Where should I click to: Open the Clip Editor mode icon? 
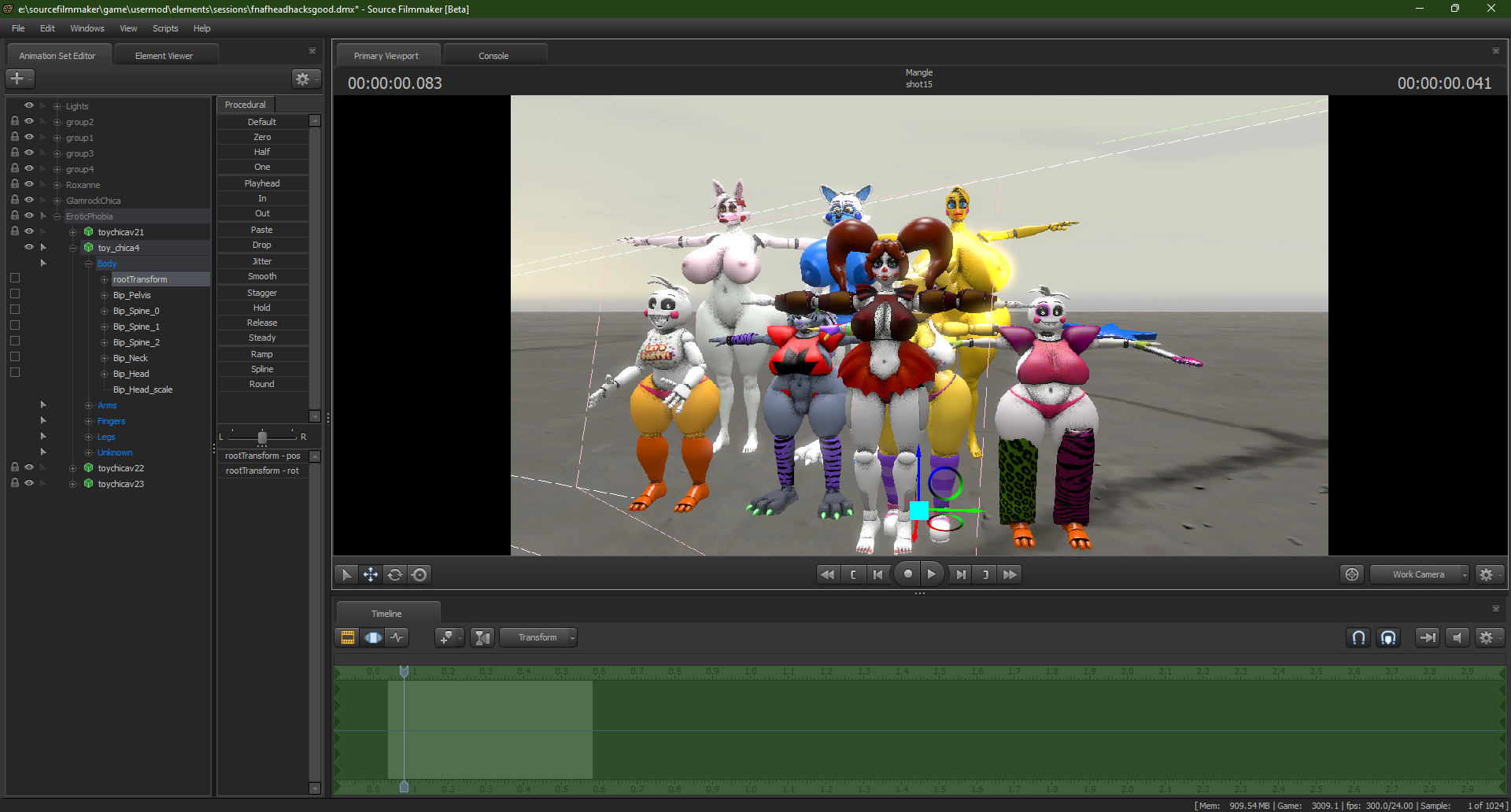348,637
